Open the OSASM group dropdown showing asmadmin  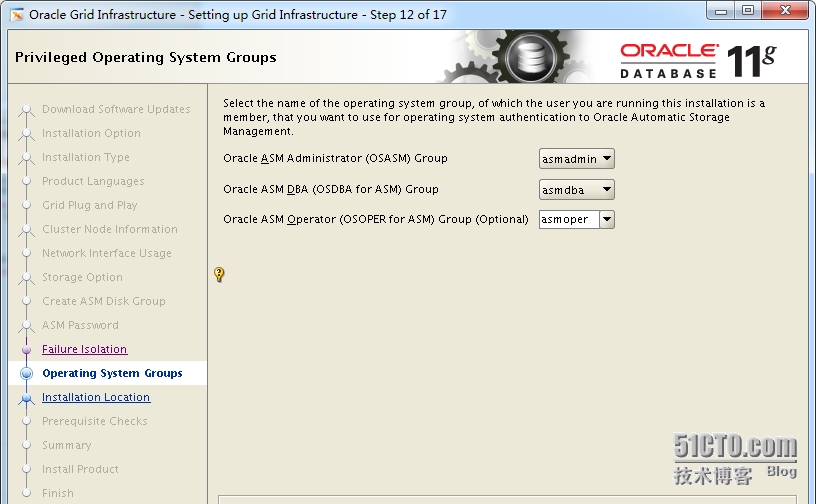pos(577,159)
